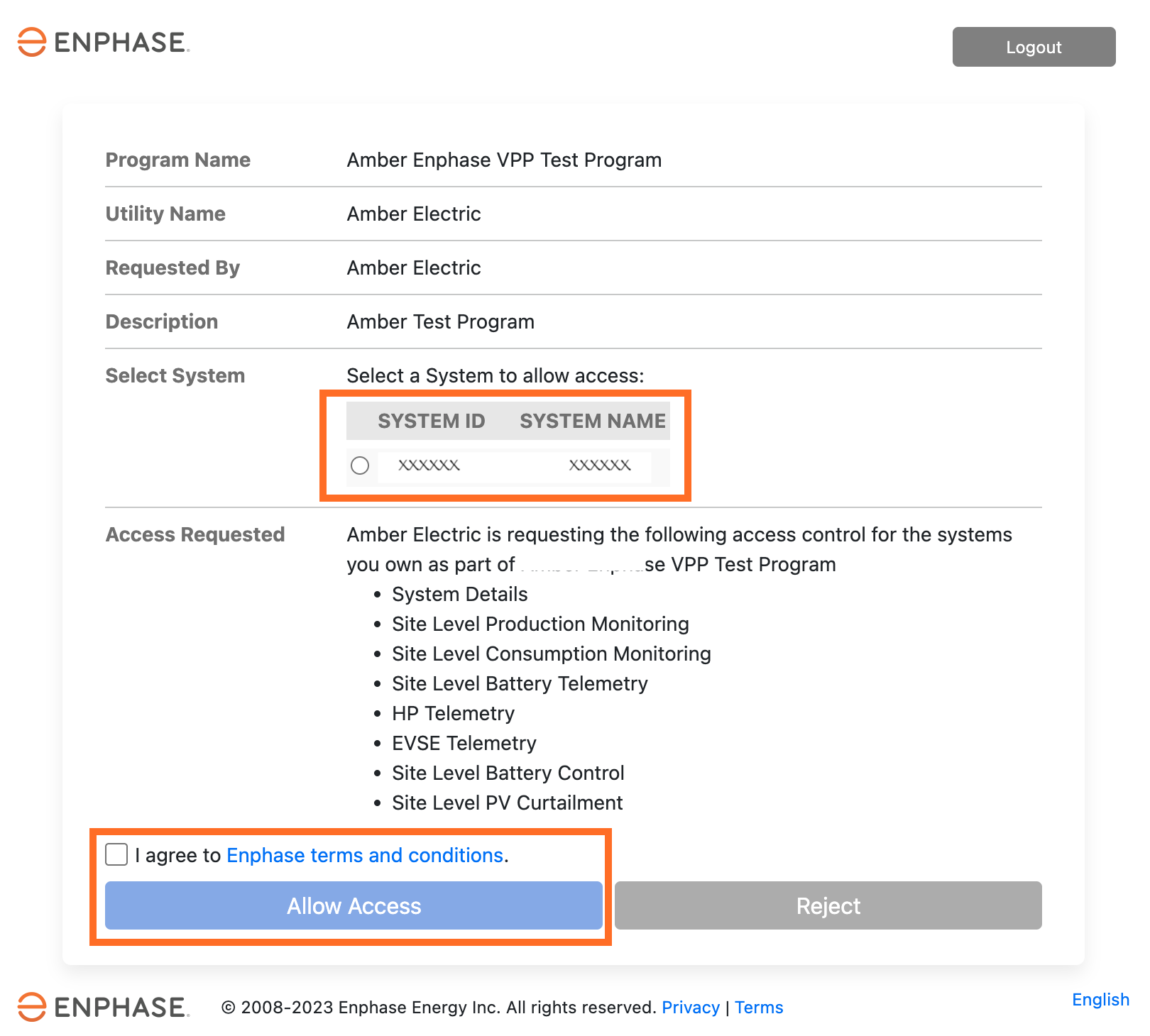Open the Privacy link in footer

coord(690,1008)
